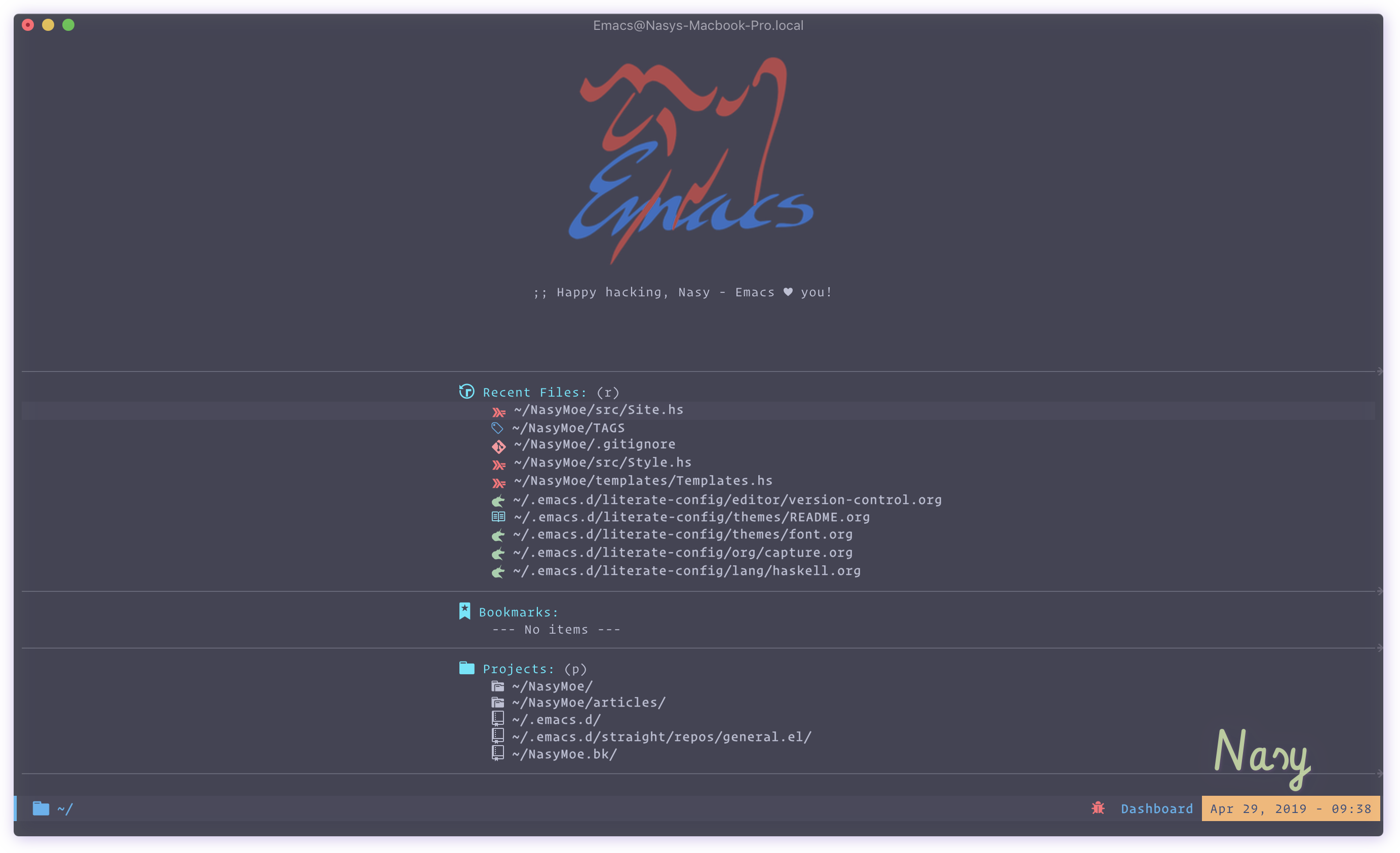Click the Bookmarks star icon
1400x853 pixels.
coord(465,611)
